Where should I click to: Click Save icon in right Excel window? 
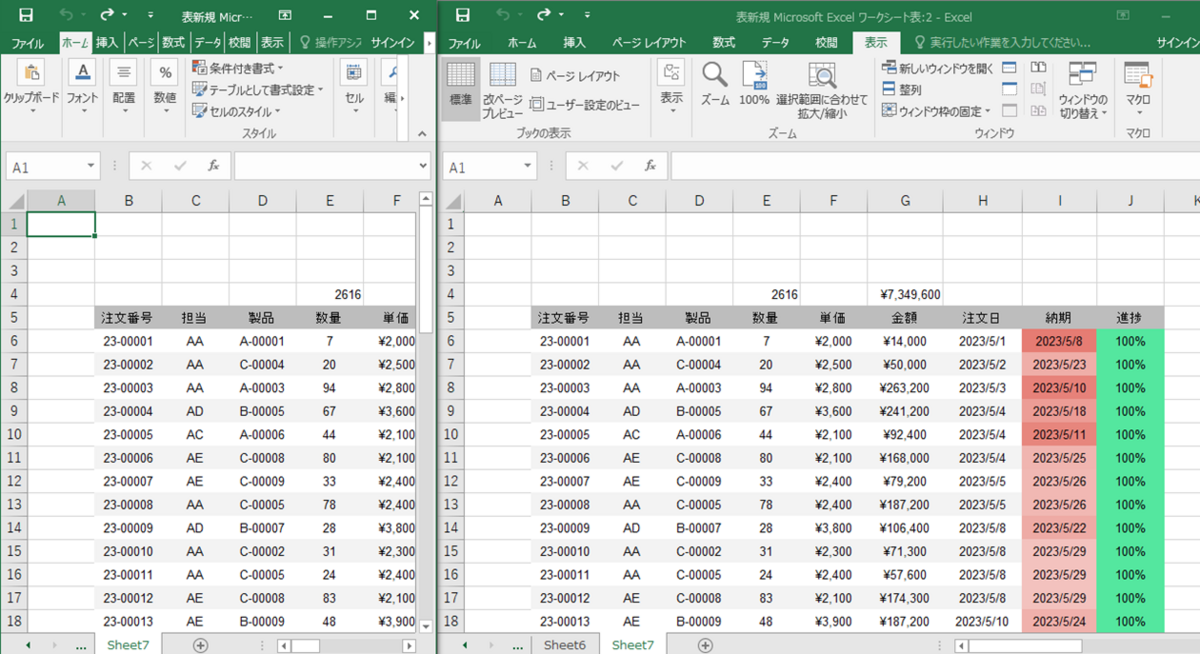pos(462,15)
